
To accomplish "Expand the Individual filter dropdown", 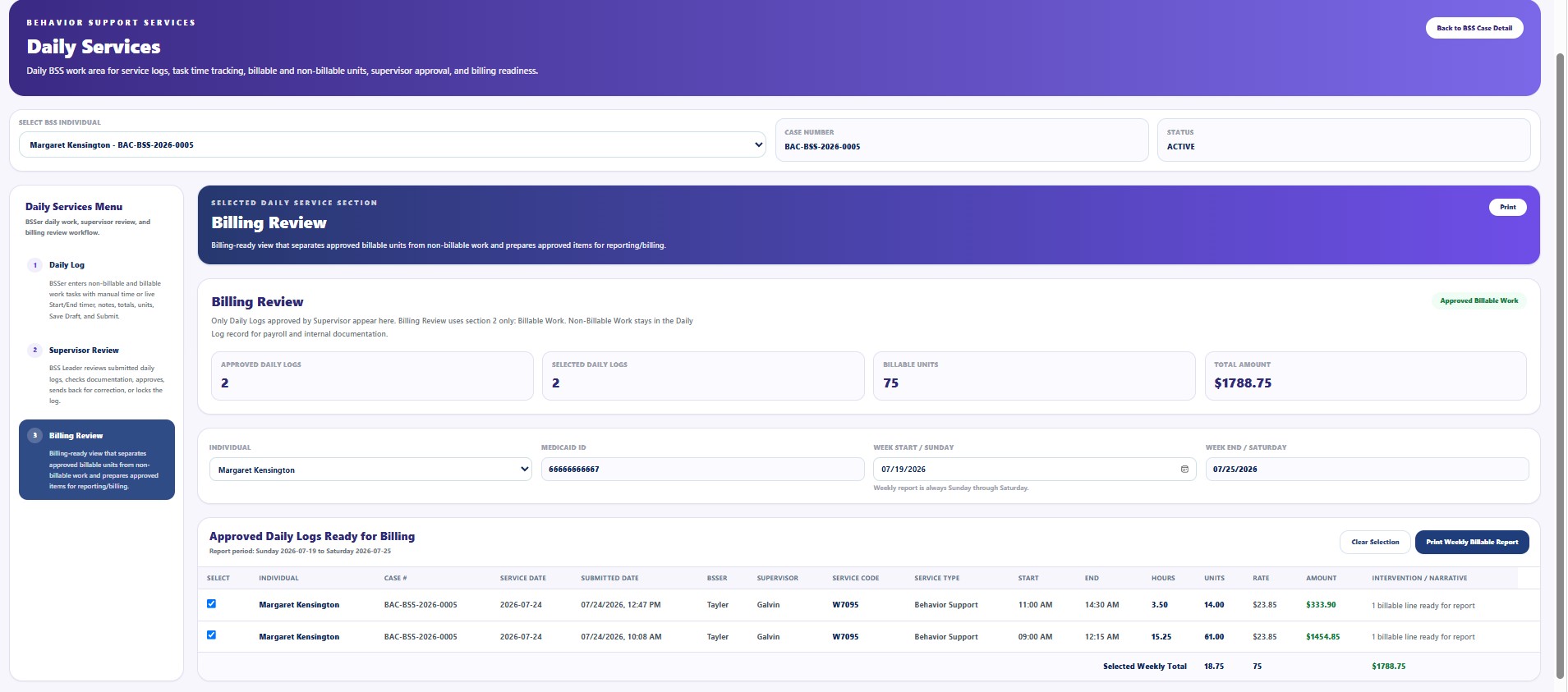I will click(370, 470).
